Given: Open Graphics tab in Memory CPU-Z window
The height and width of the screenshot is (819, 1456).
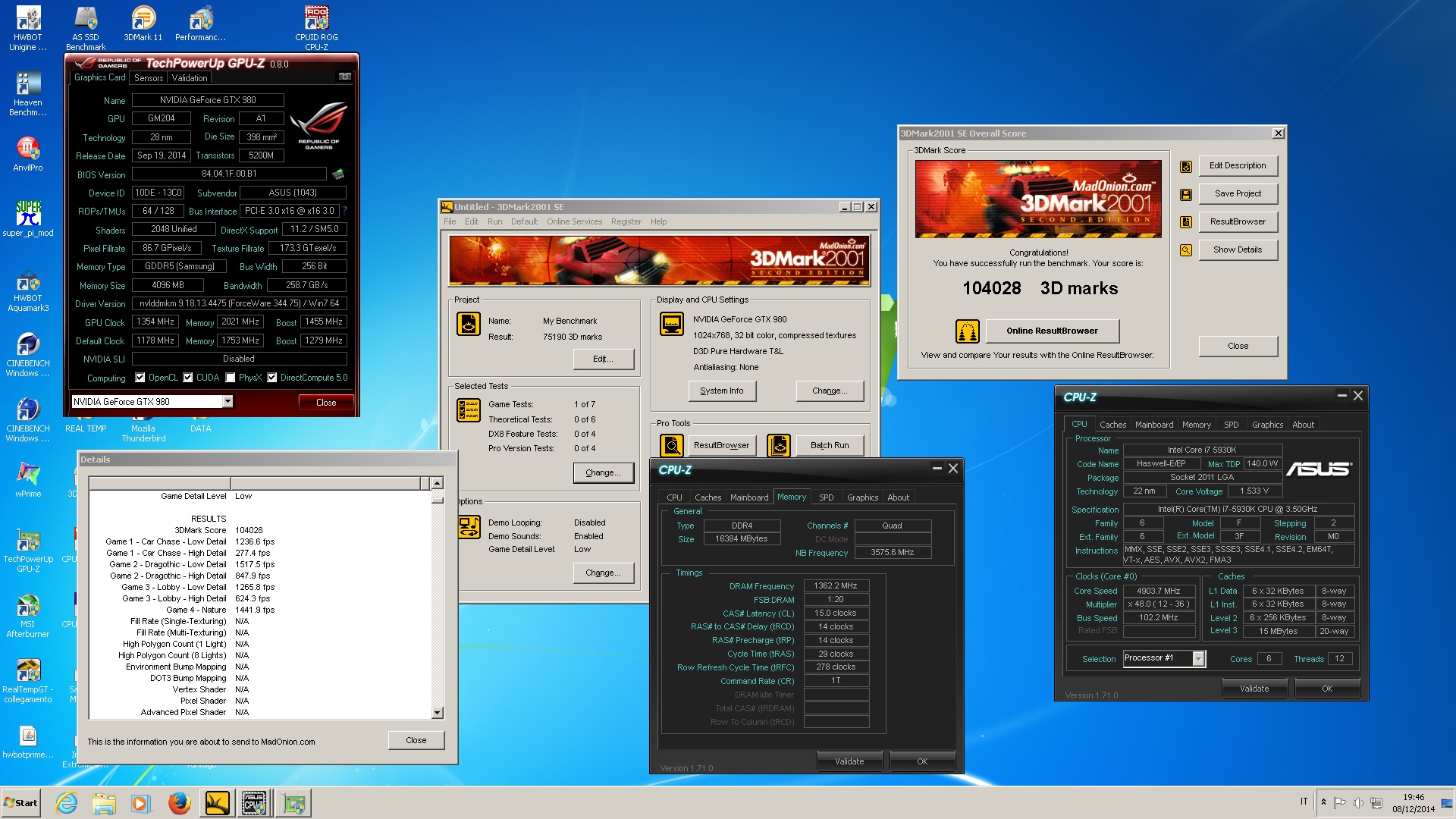Looking at the screenshot, I should 862,497.
